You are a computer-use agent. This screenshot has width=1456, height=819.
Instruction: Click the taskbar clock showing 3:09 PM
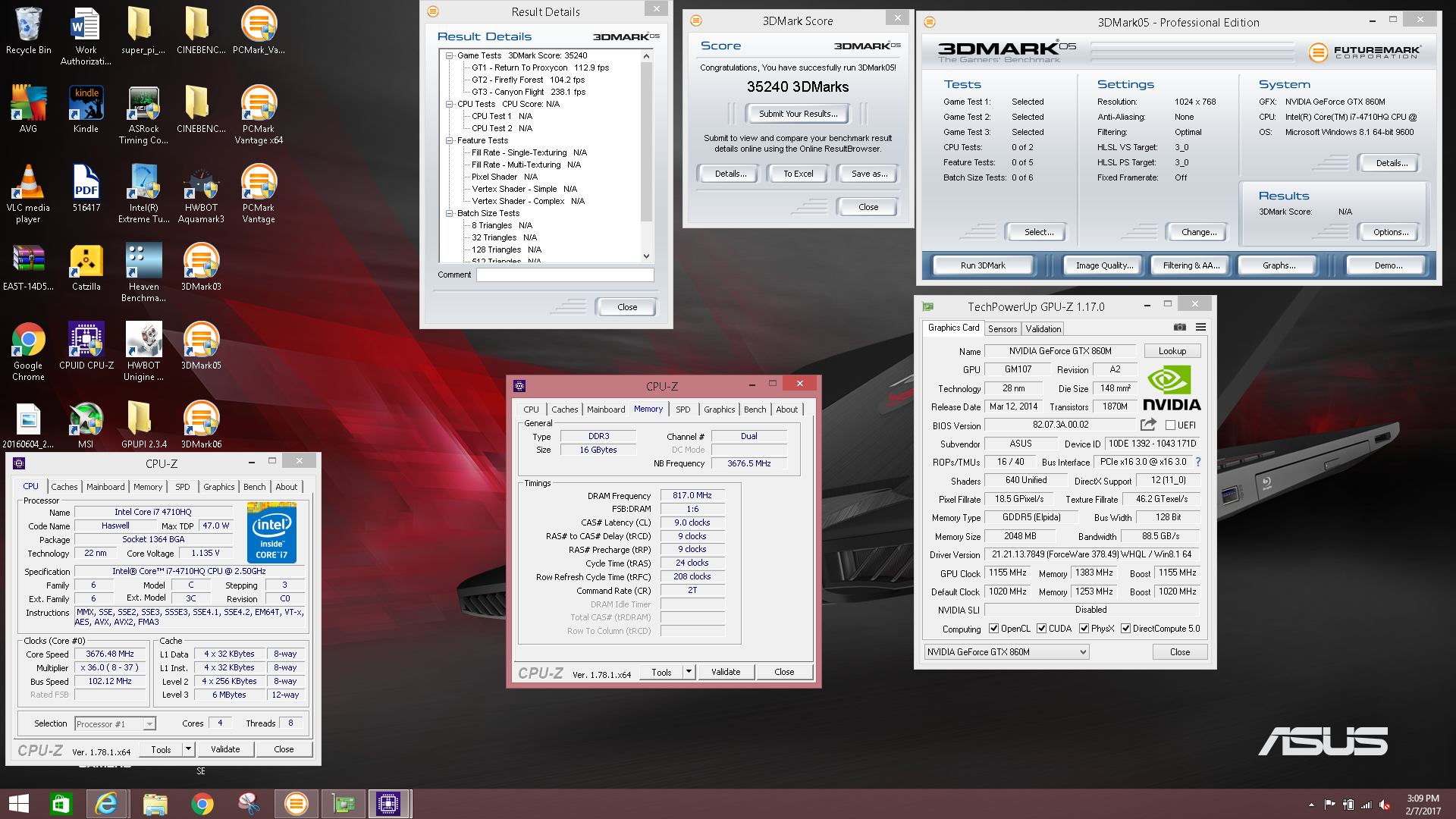click(1423, 804)
